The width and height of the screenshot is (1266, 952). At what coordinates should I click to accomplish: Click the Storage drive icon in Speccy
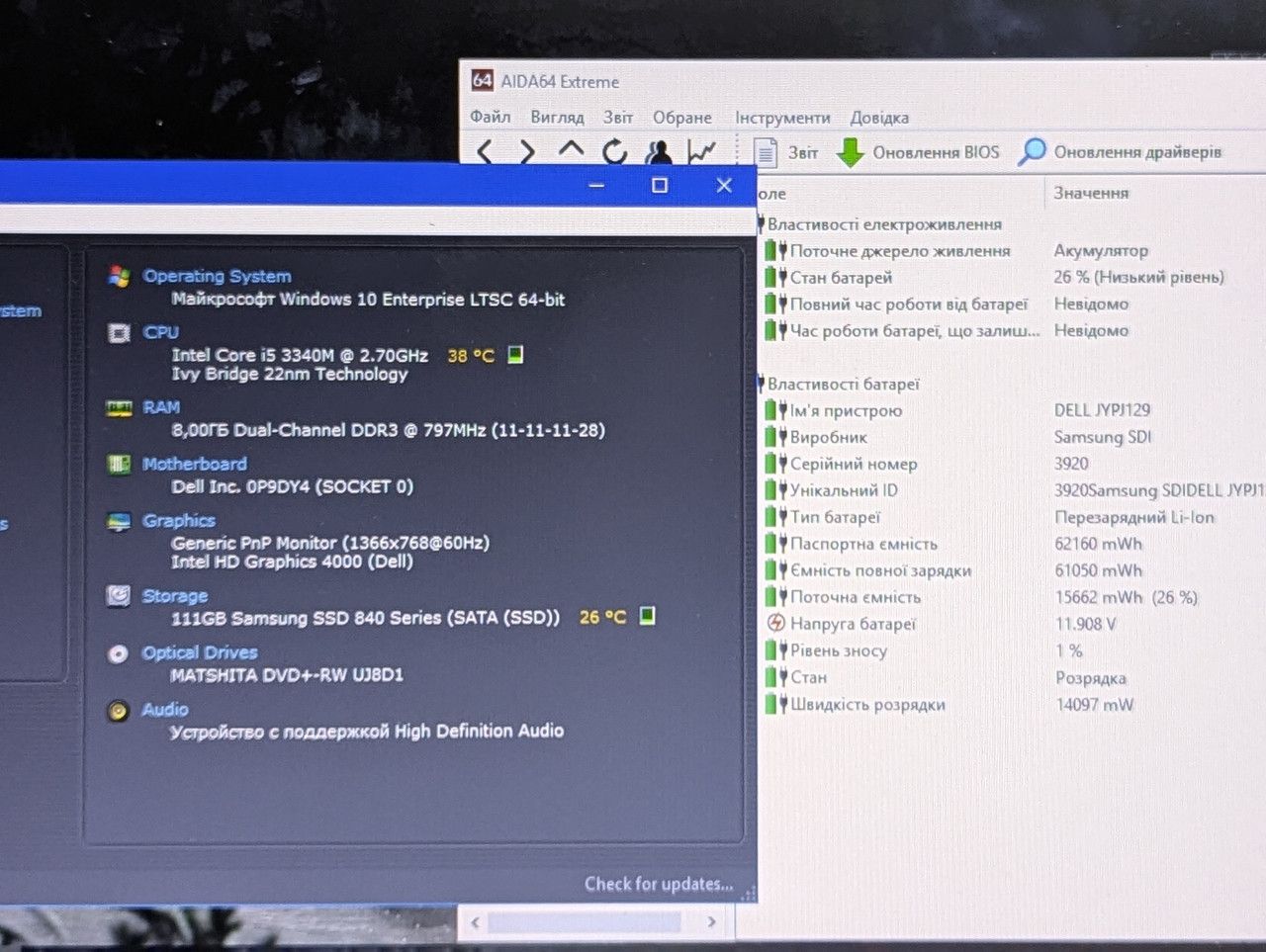[118, 596]
